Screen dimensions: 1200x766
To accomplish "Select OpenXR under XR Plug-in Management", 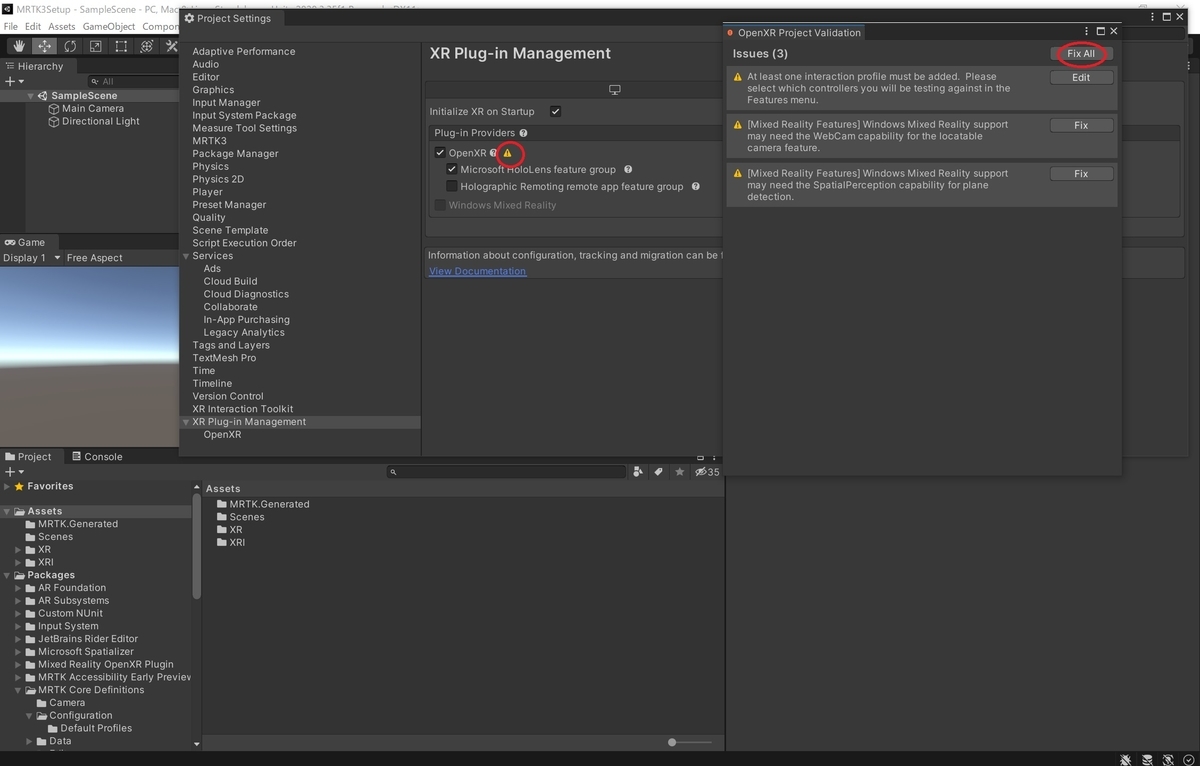I will click(222, 435).
